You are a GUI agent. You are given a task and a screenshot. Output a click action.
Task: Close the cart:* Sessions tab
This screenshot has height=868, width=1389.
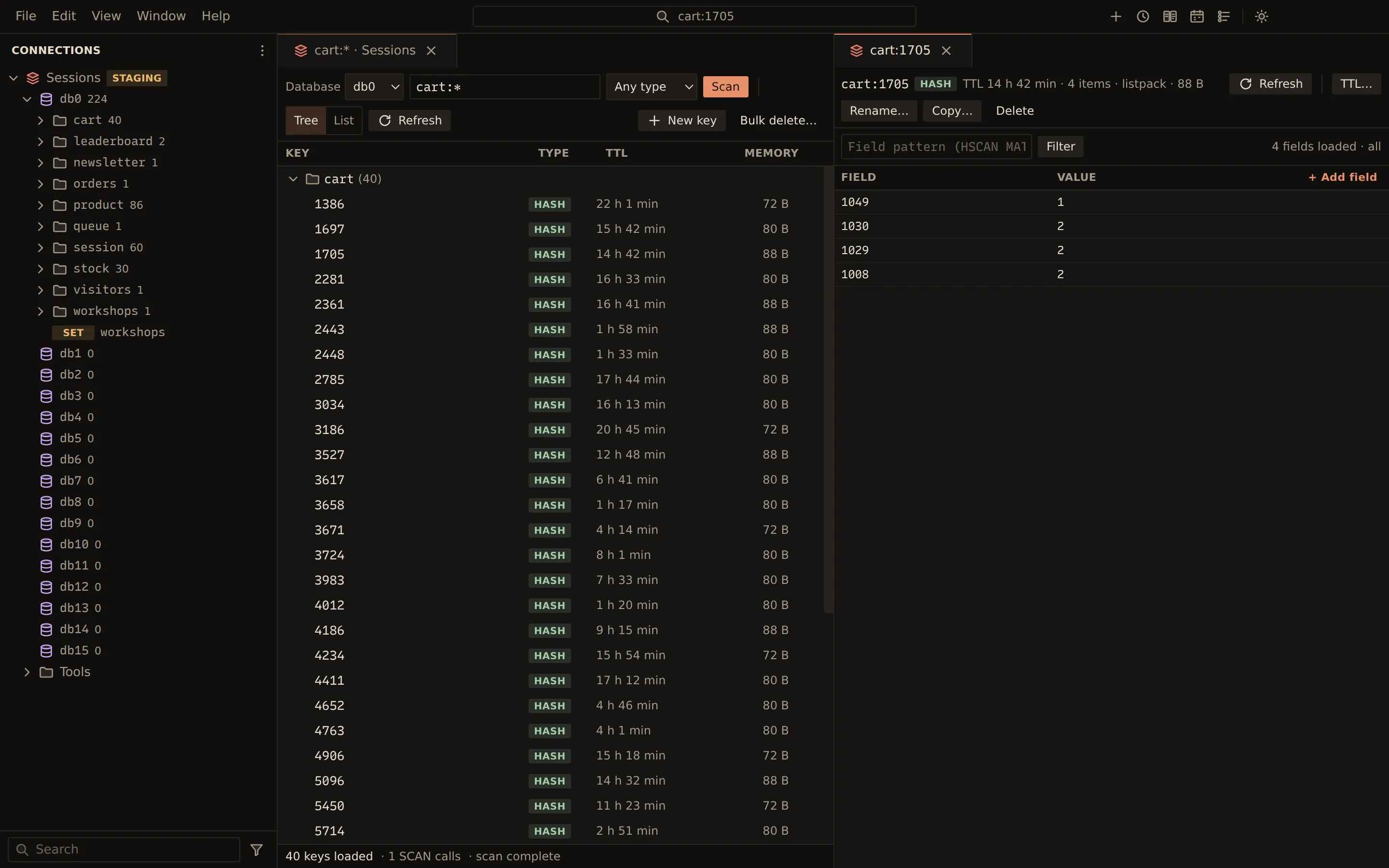(x=431, y=51)
